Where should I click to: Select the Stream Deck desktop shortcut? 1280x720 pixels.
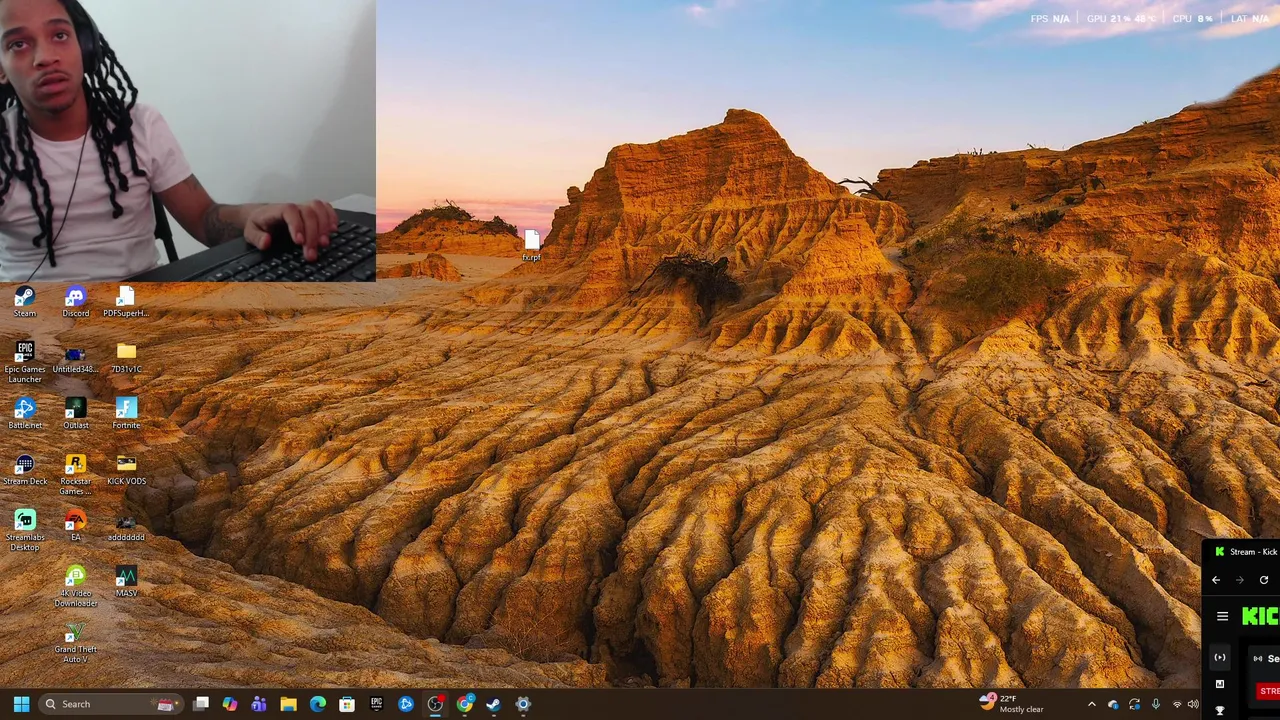25,469
